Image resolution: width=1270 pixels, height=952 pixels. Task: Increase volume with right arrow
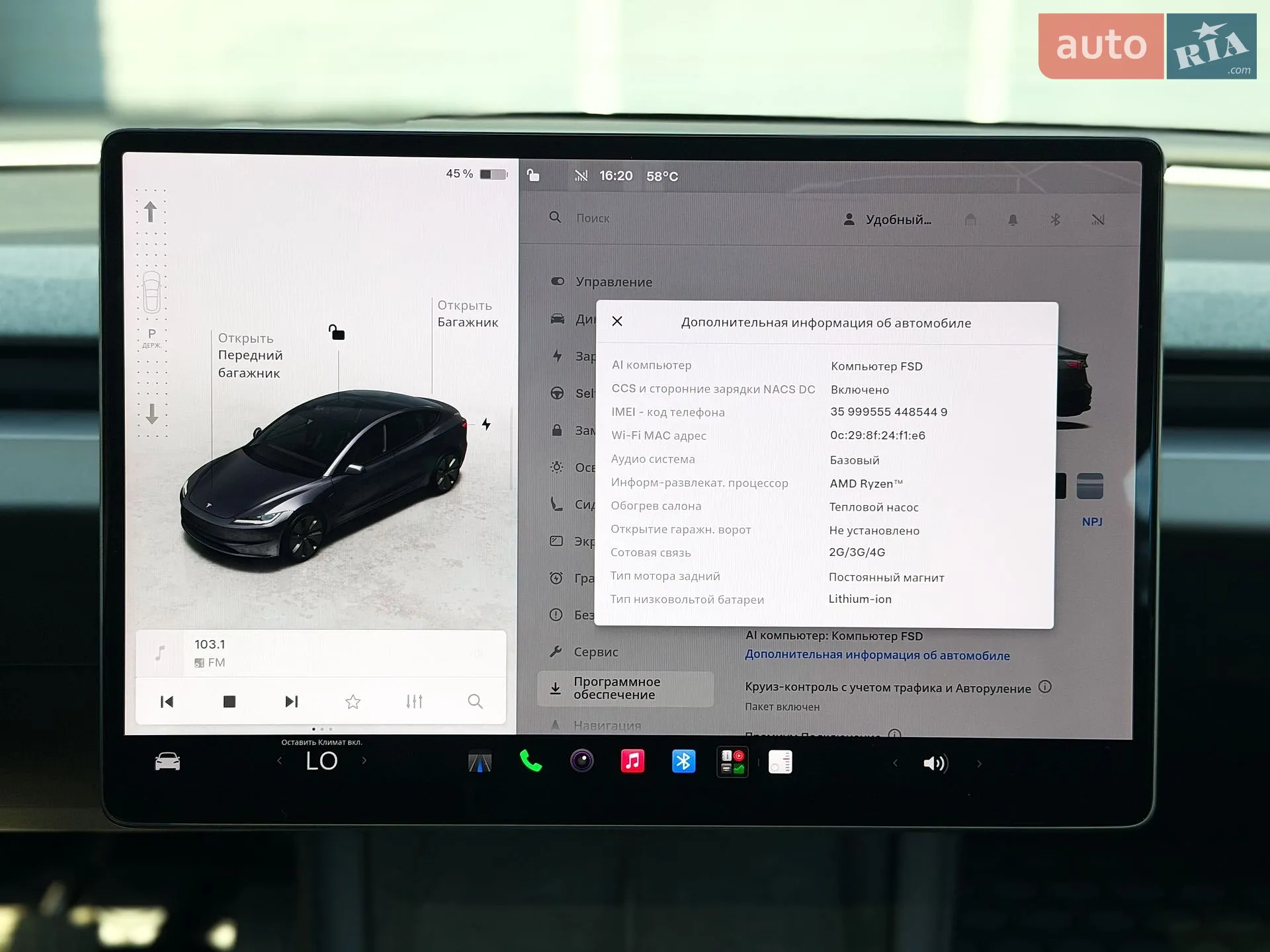pos(979,764)
